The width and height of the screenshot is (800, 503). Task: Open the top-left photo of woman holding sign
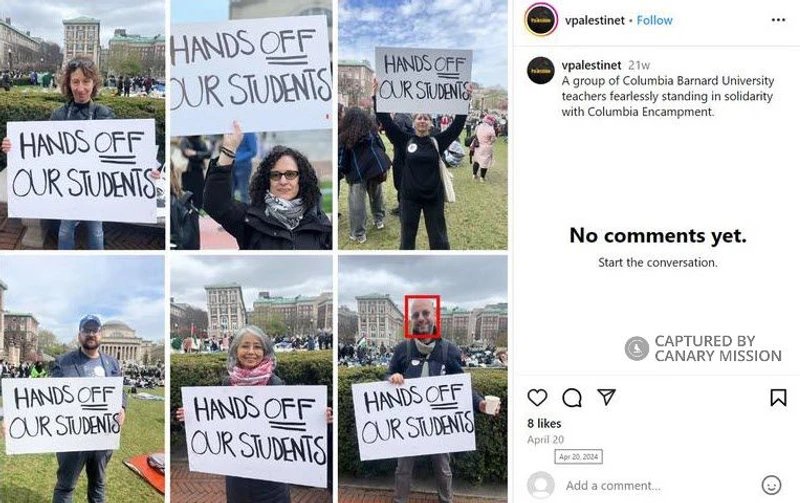[x=83, y=125]
